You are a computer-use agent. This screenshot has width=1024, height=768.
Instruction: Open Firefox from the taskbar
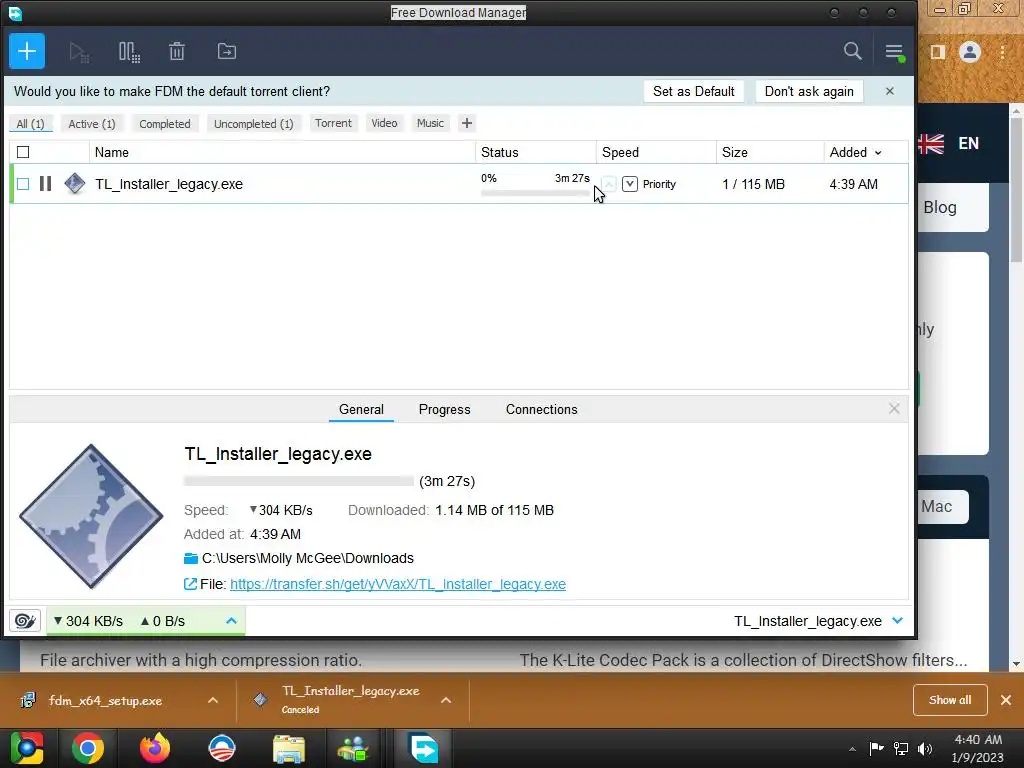(155, 748)
